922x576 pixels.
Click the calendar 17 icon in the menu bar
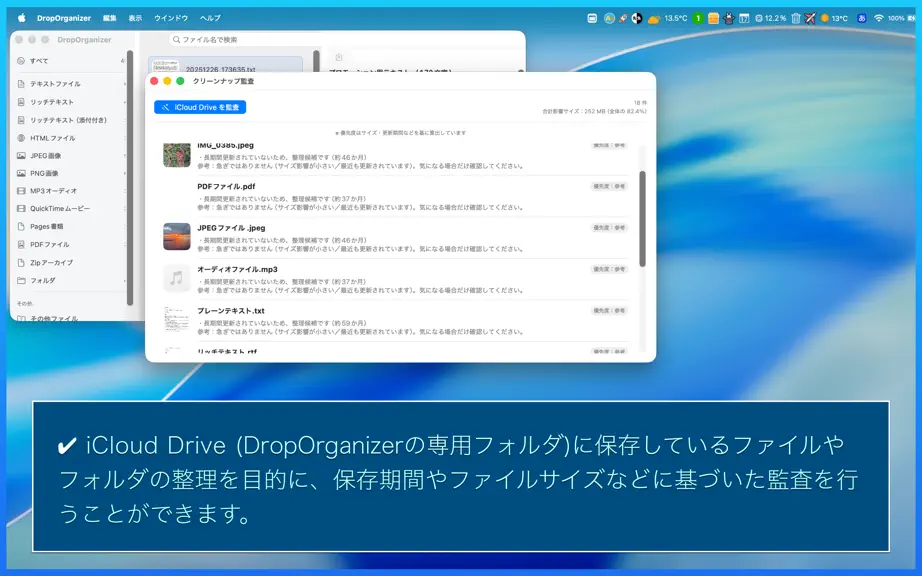tap(744, 18)
